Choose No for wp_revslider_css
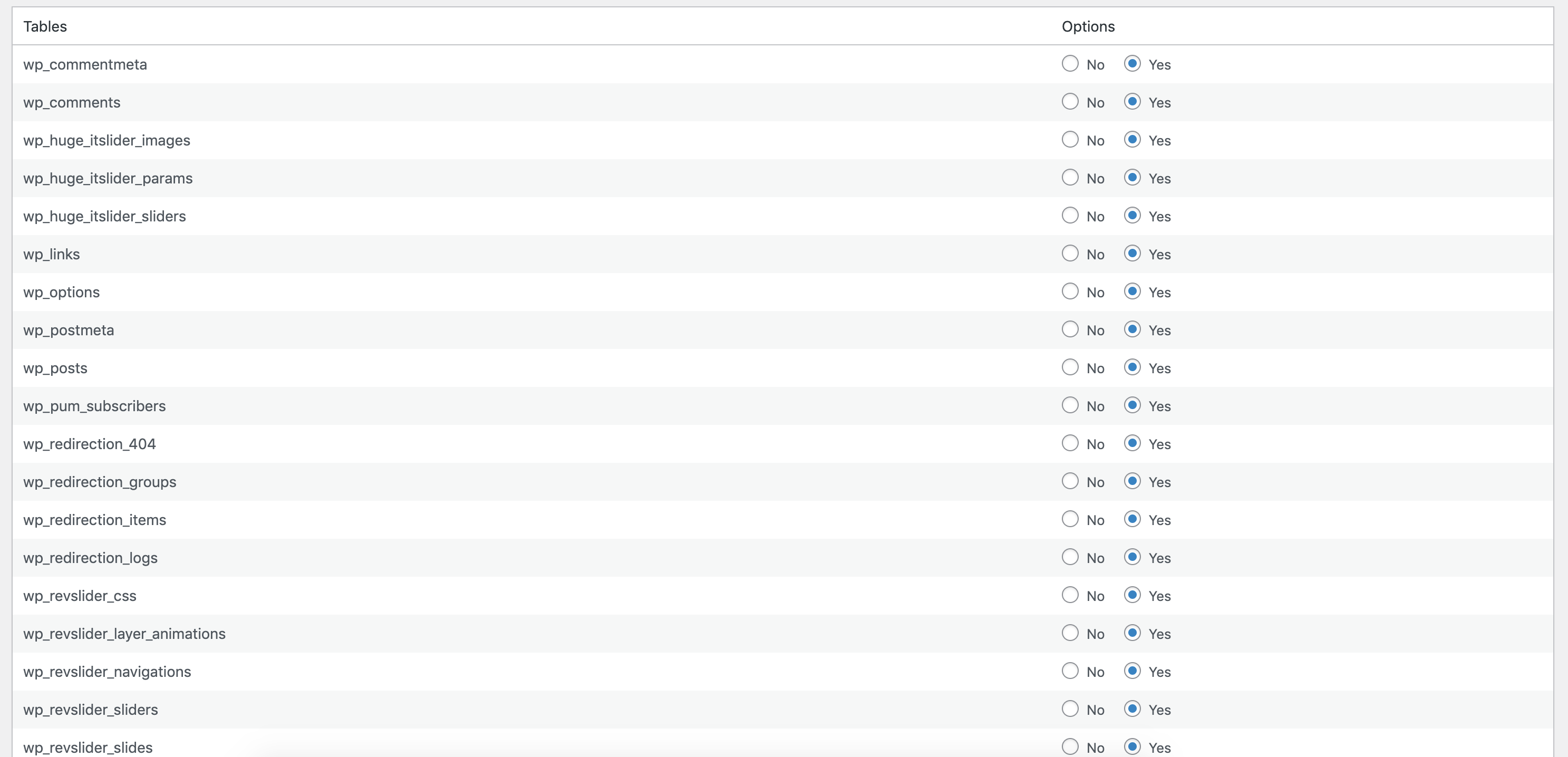This screenshot has width=1568, height=757. [1069, 595]
